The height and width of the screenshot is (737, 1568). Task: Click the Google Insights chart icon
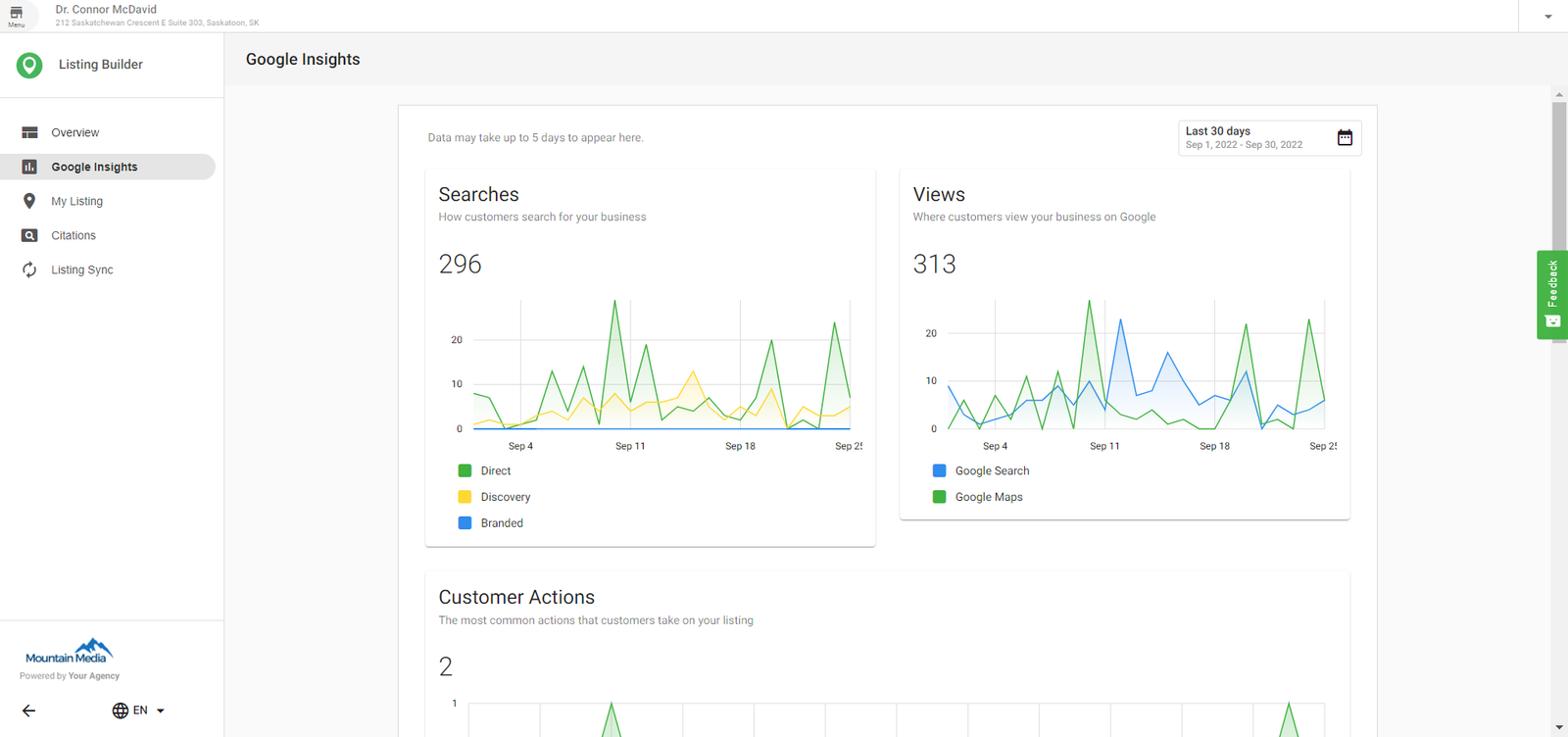tap(29, 167)
